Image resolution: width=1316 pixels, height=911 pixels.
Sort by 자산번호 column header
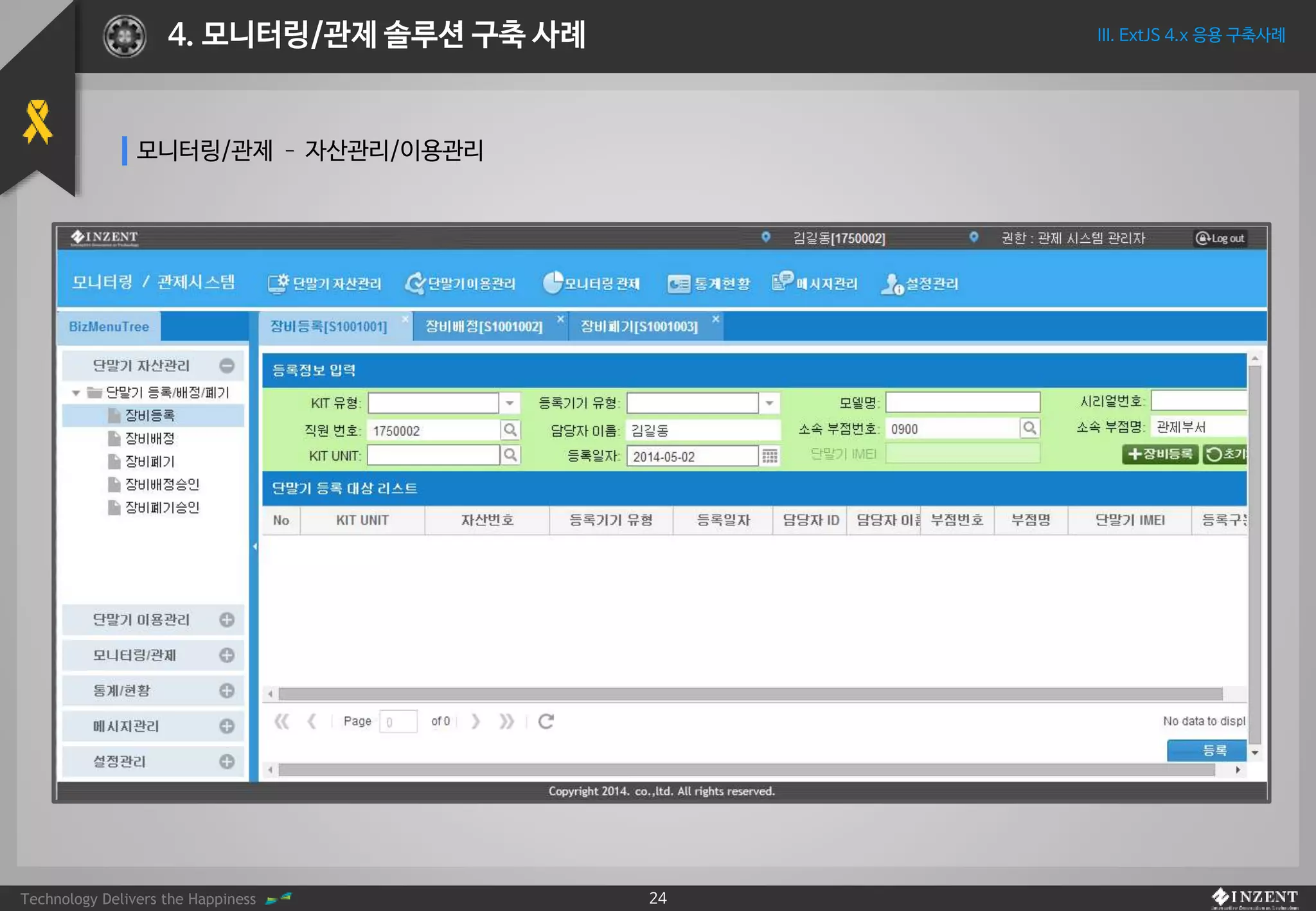[487, 520]
